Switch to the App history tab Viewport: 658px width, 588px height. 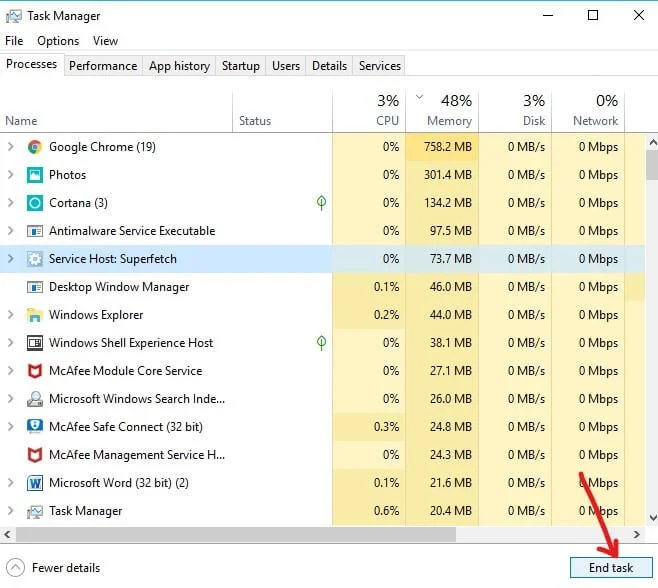[179, 66]
